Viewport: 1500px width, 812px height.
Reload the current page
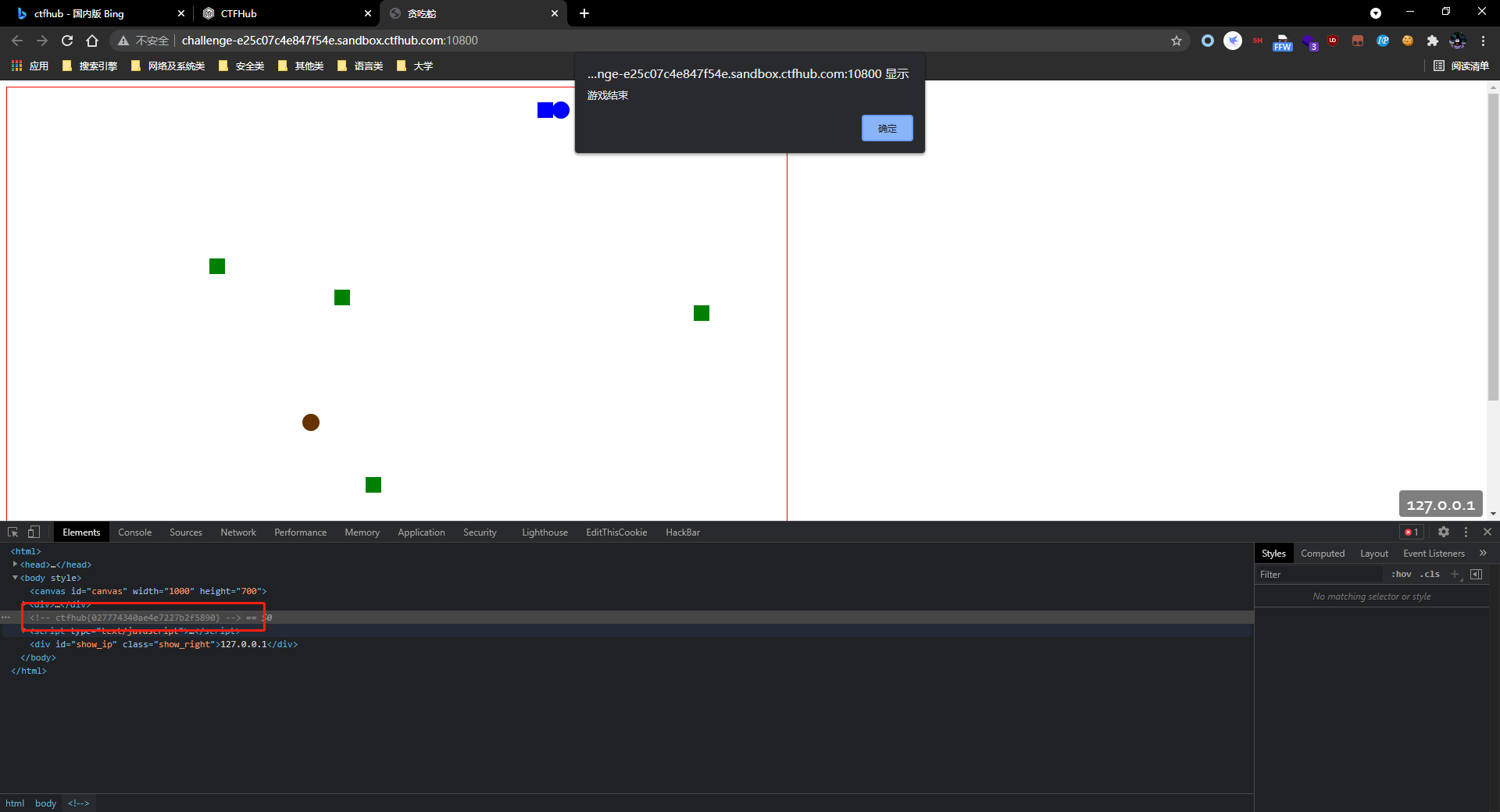67,41
